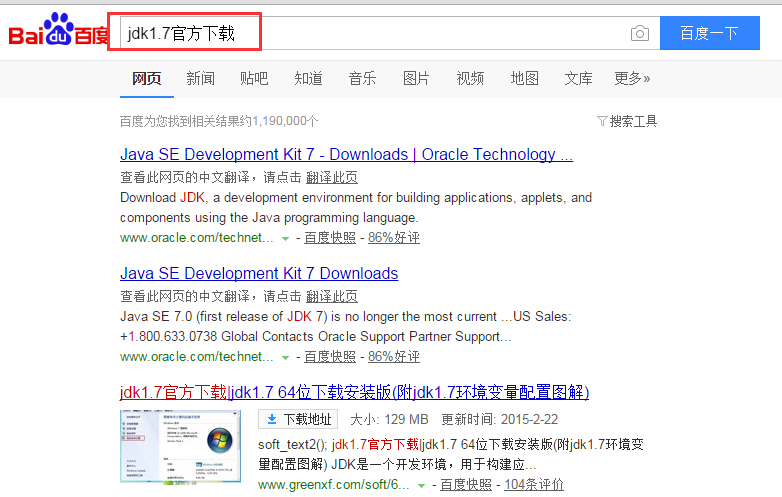Switch to the 地图 tab
Screen dimensions: 782x497
click(x=525, y=78)
